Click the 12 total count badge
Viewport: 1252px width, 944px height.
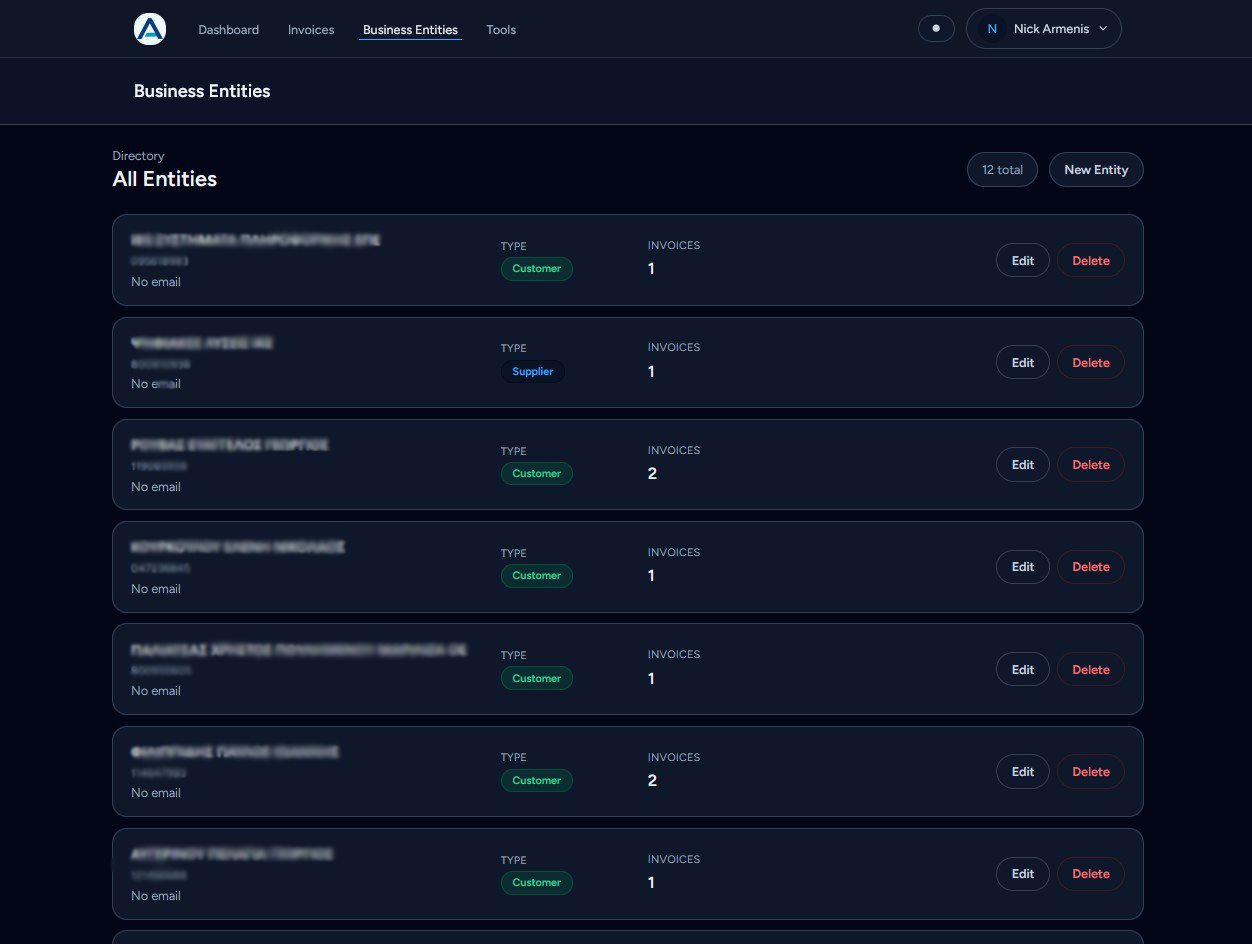pyautogui.click(x=1002, y=170)
